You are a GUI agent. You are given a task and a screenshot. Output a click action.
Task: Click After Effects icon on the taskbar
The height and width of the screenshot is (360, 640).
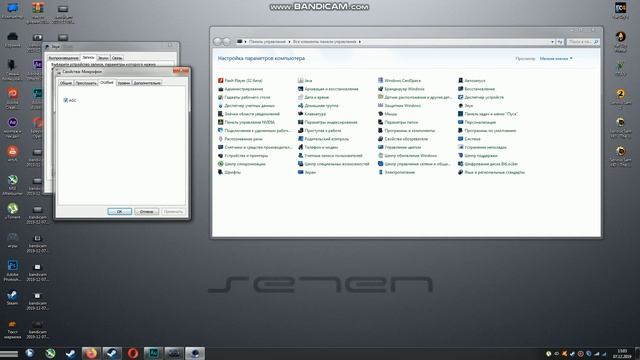(153, 353)
